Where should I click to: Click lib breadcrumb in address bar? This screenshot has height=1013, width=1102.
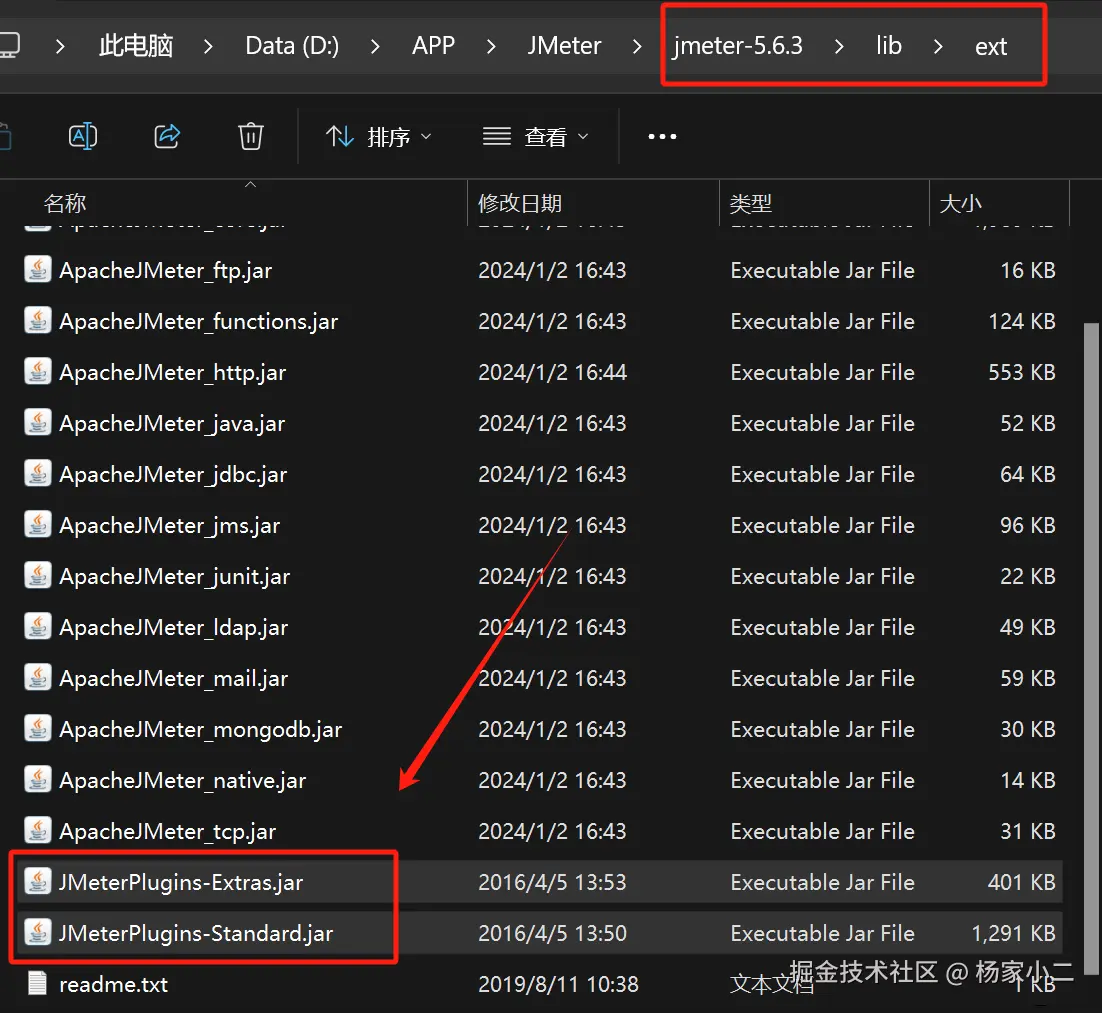coord(888,46)
